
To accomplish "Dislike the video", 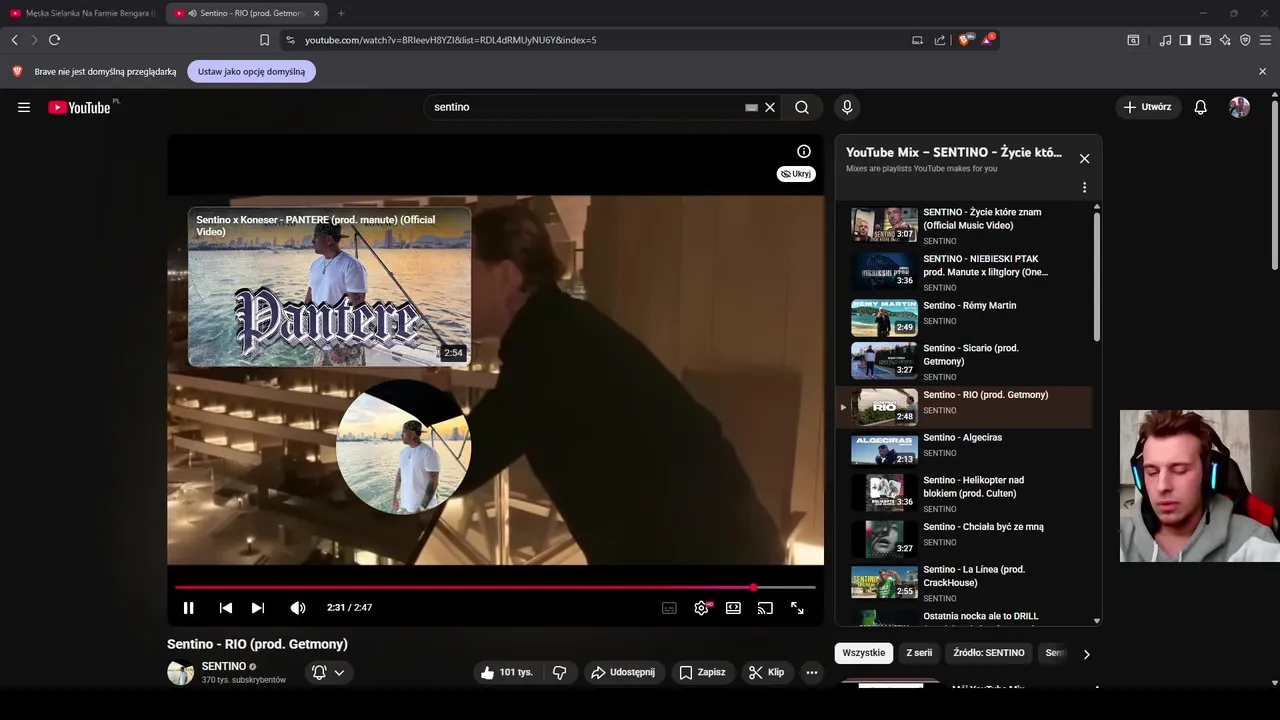I will (x=560, y=672).
